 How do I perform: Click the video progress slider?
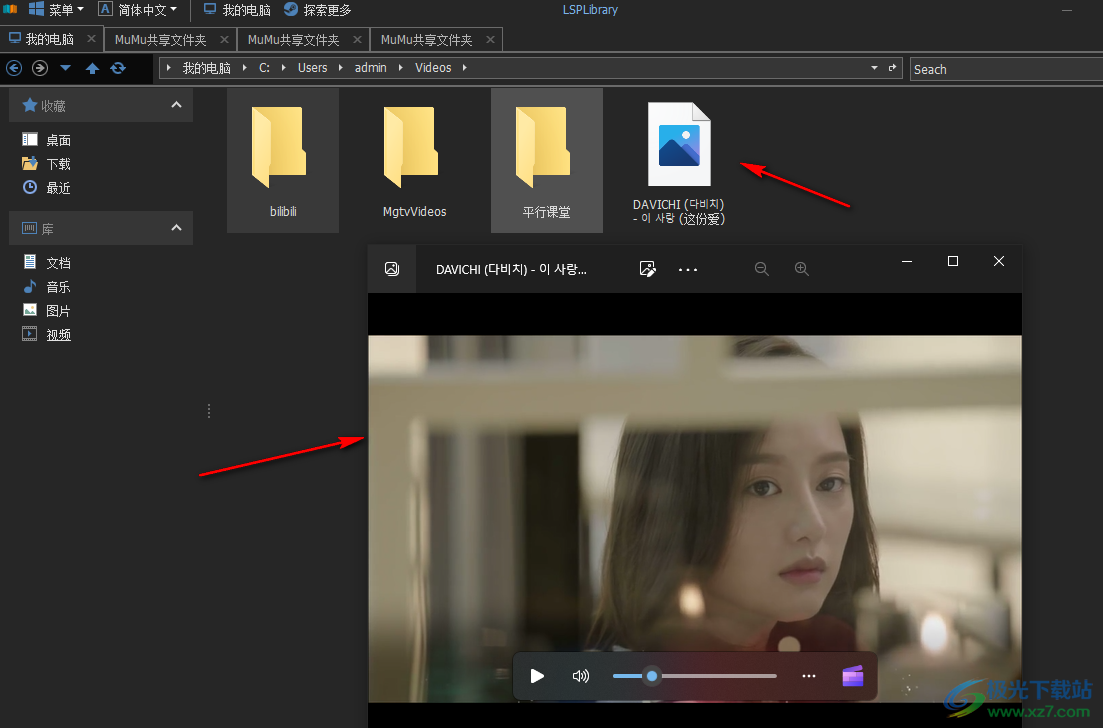(x=694, y=676)
